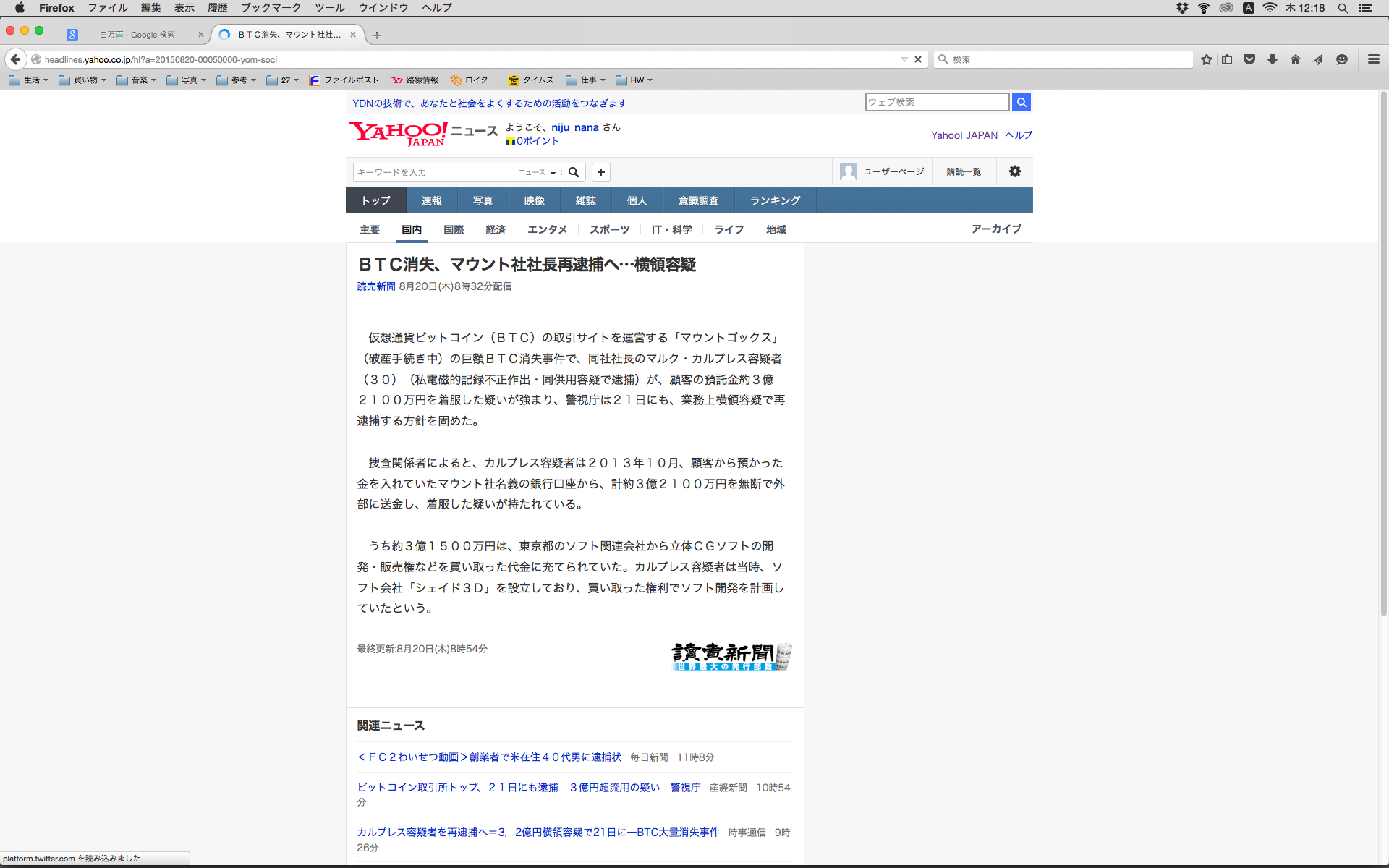Click the paper plane share icon

click(x=1318, y=59)
